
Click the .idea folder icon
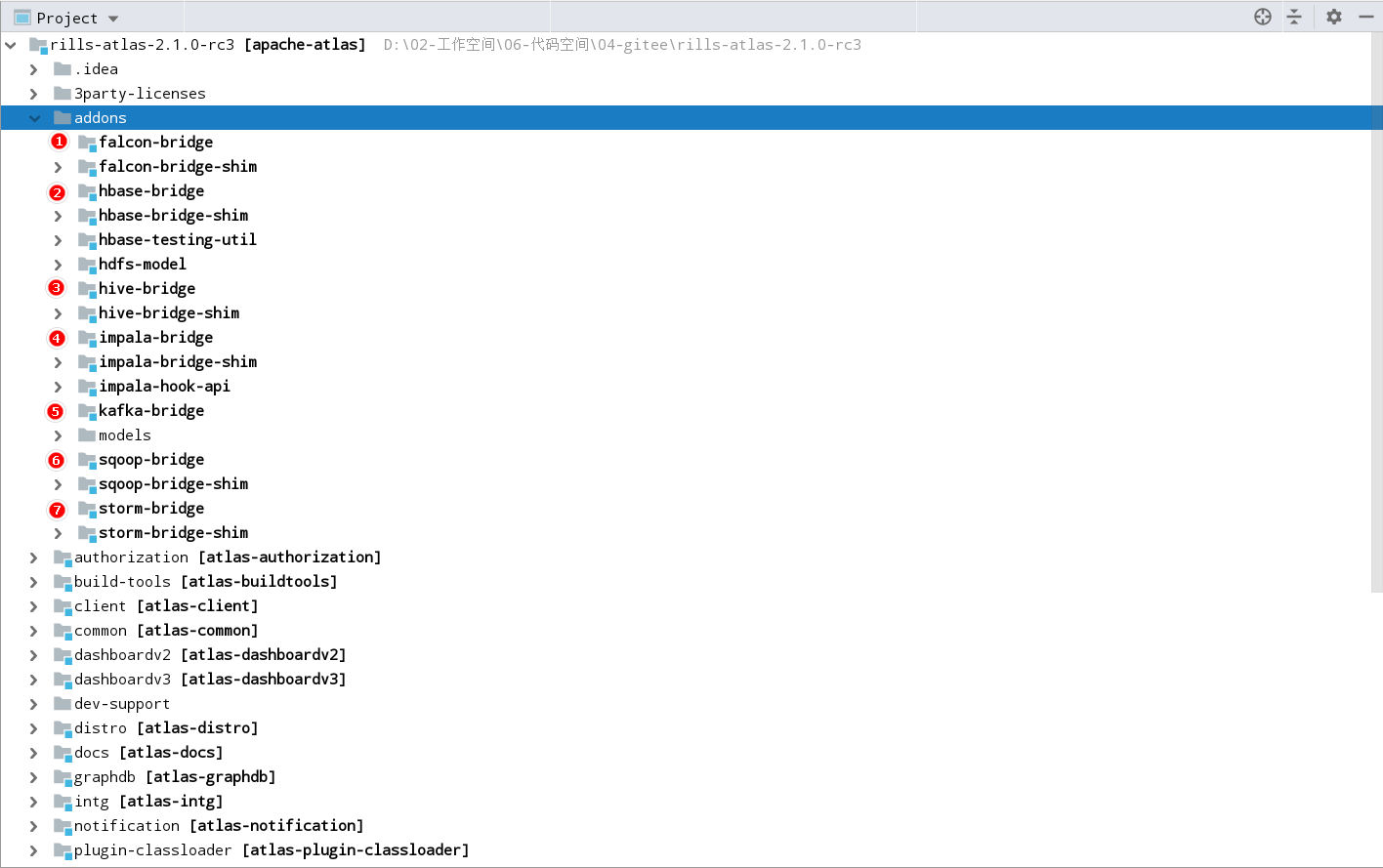click(63, 68)
